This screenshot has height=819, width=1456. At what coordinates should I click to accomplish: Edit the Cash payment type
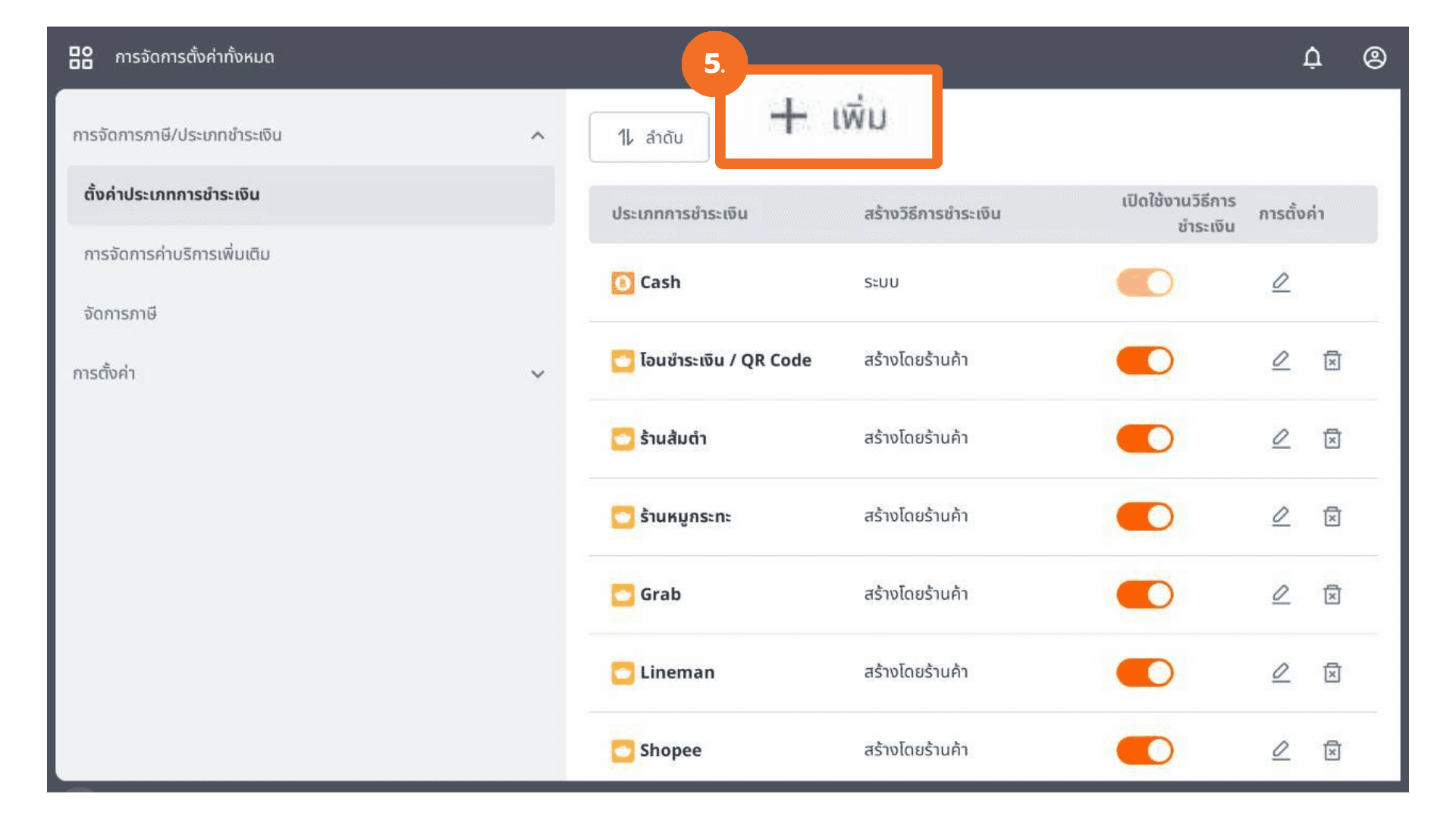[x=1281, y=282]
